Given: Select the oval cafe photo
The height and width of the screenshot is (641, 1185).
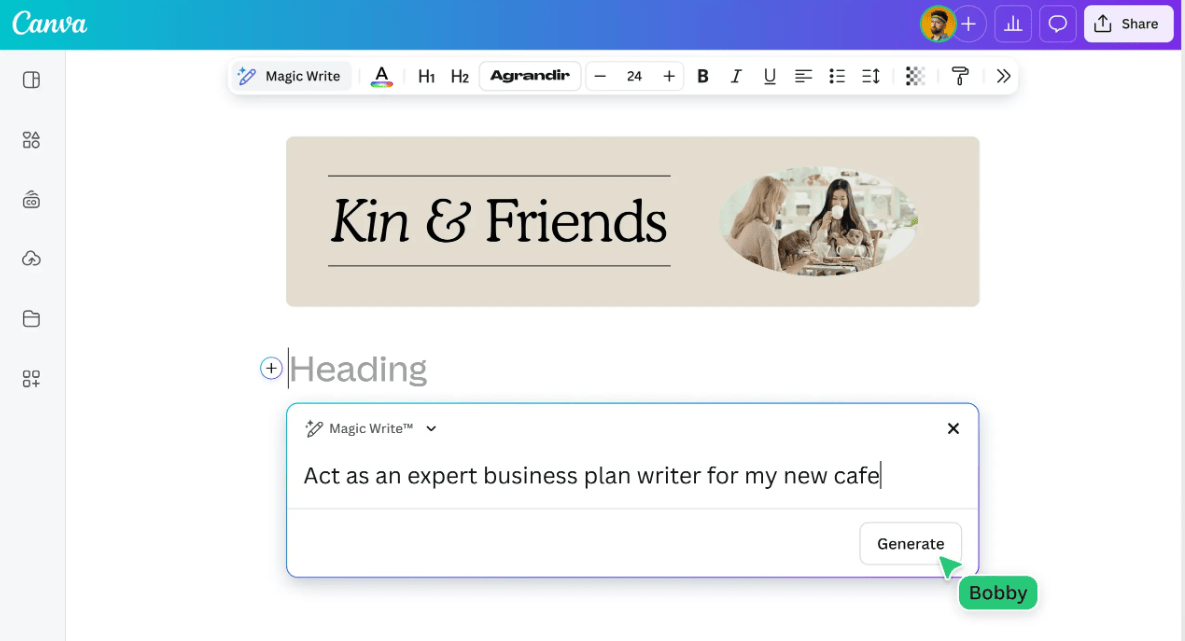Looking at the screenshot, I should (818, 221).
